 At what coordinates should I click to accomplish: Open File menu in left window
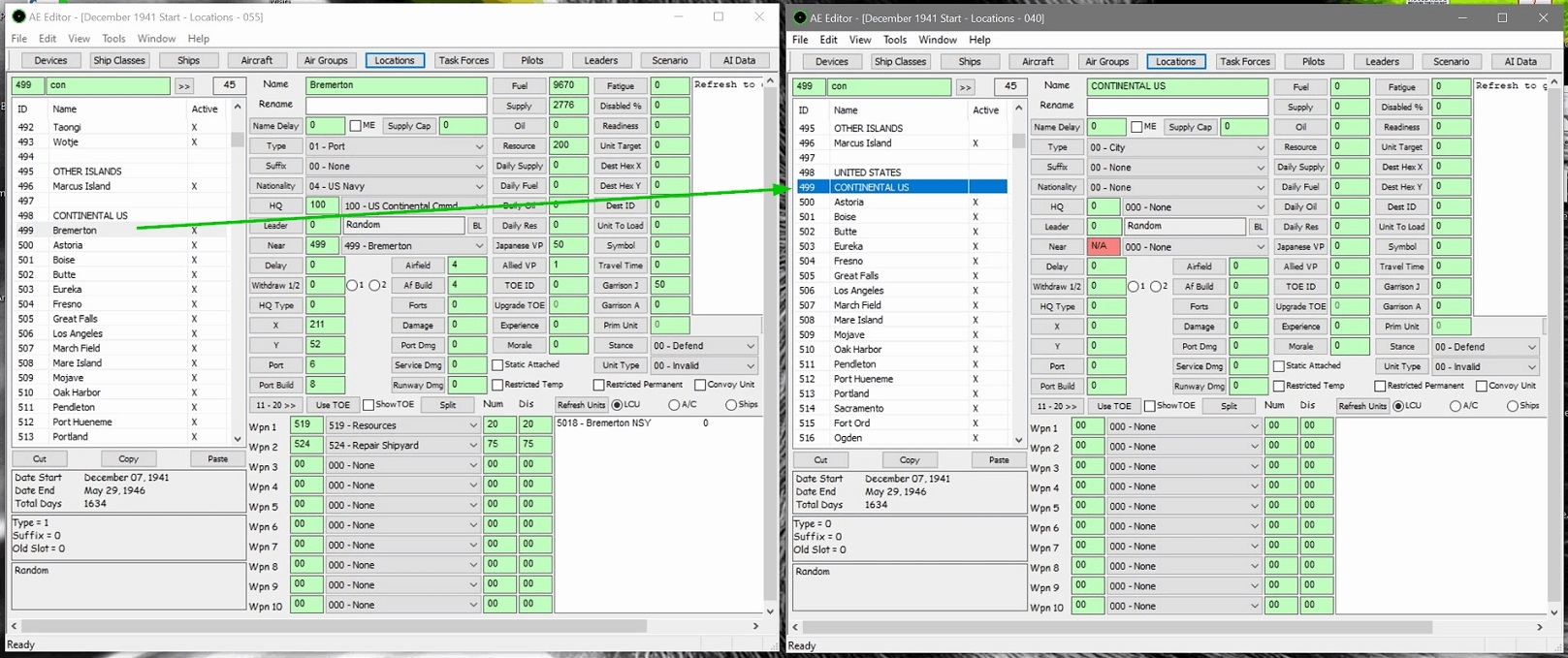pos(19,39)
